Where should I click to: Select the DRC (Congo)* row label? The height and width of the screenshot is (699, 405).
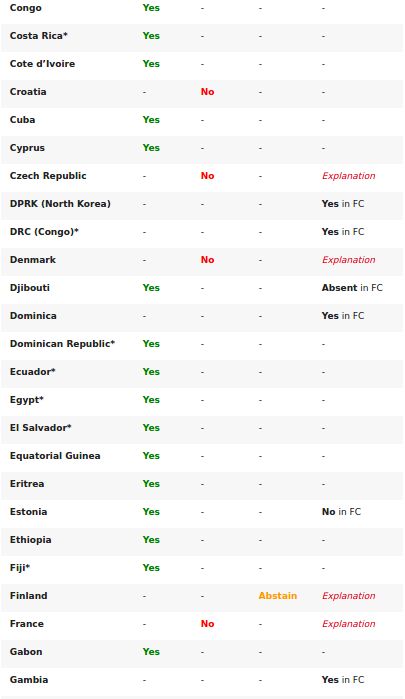[44, 232]
